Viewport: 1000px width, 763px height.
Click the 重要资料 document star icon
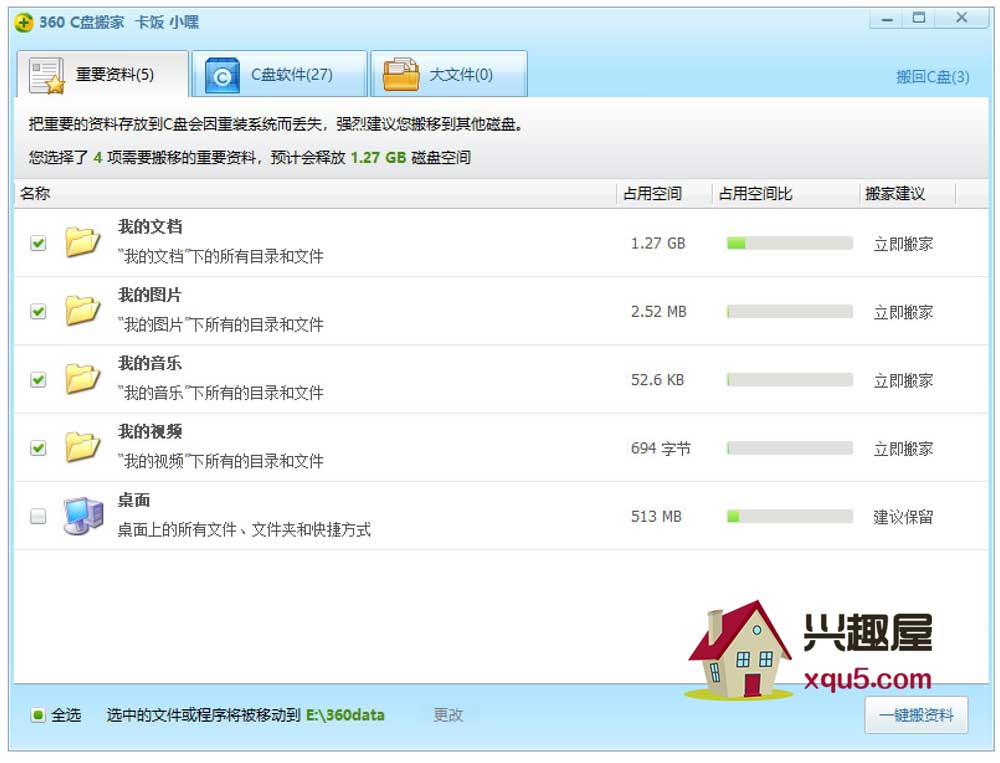(x=47, y=75)
